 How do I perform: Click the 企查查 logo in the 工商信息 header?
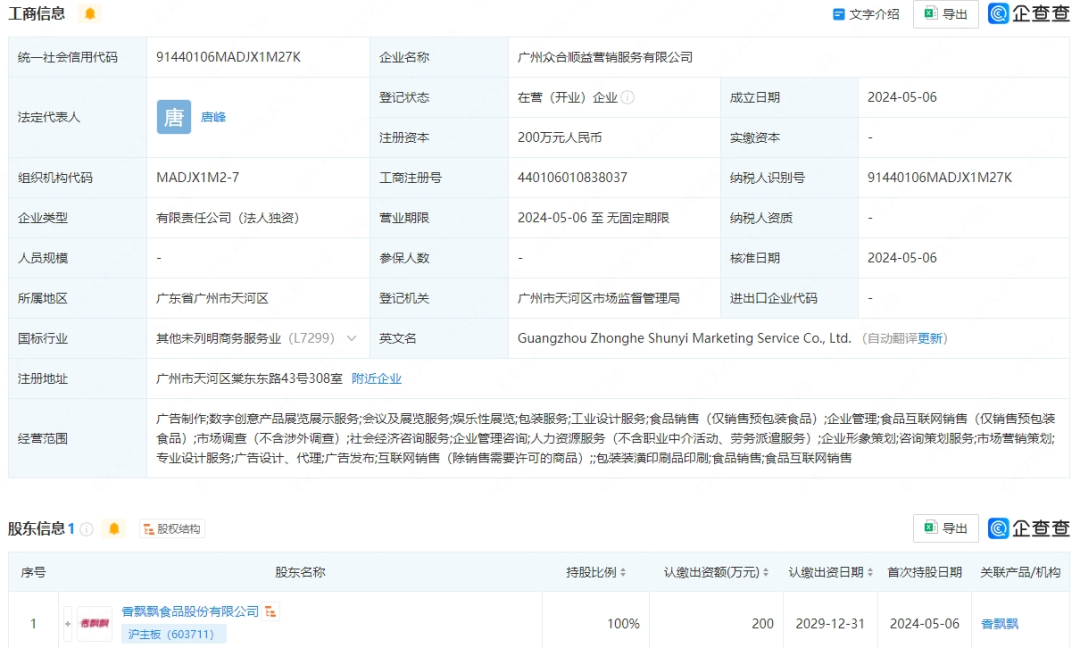pyautogui.click(x=1029, y=14)
